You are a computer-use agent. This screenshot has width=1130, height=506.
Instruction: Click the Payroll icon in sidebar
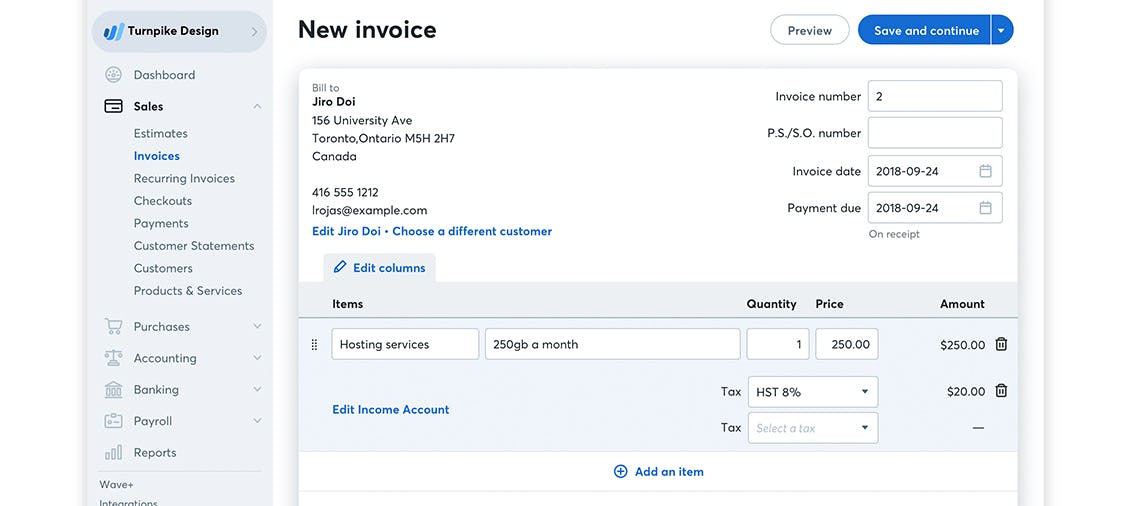point(113,421)
